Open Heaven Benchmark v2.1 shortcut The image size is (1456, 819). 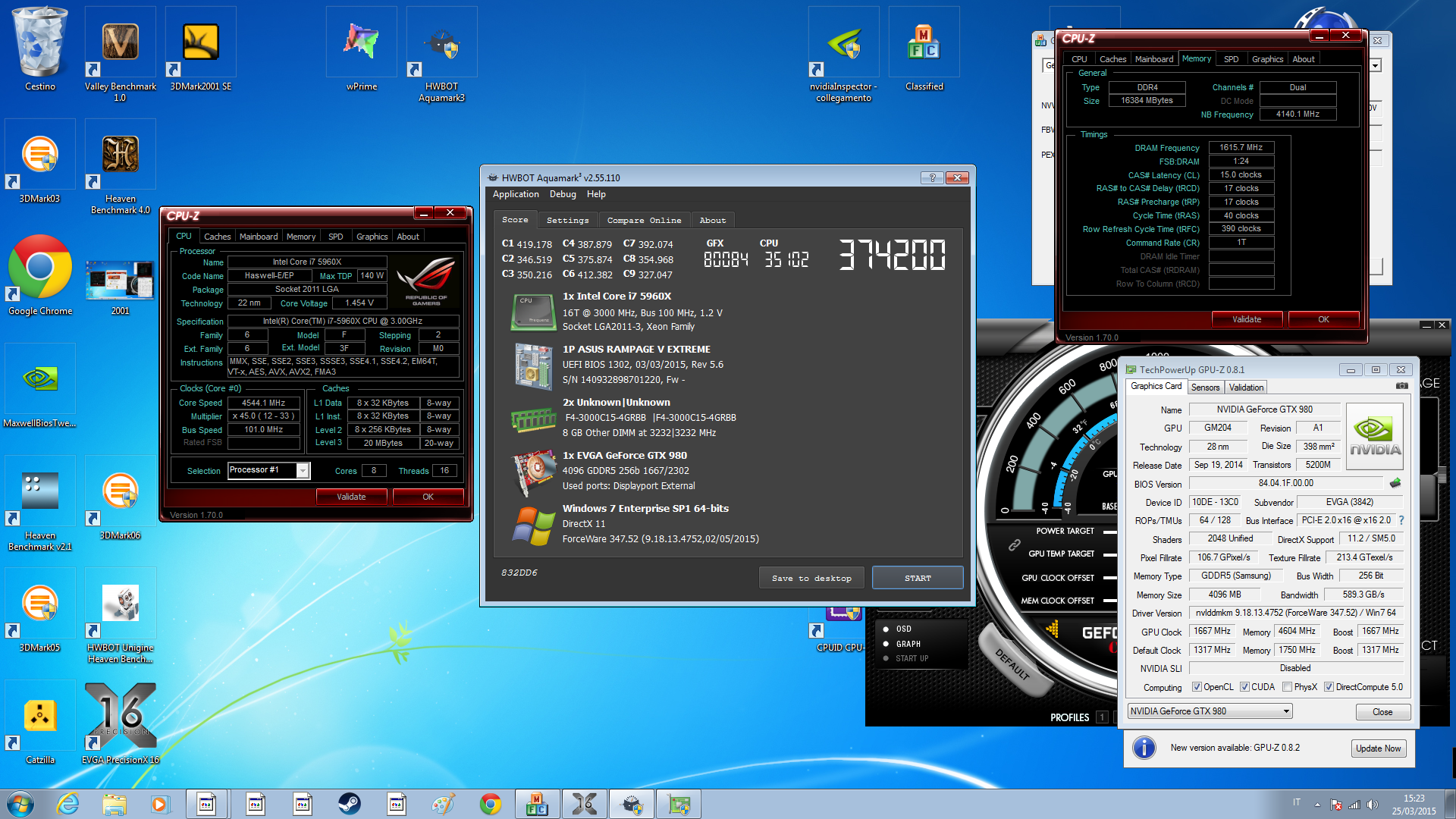click(x=40, y=504)
